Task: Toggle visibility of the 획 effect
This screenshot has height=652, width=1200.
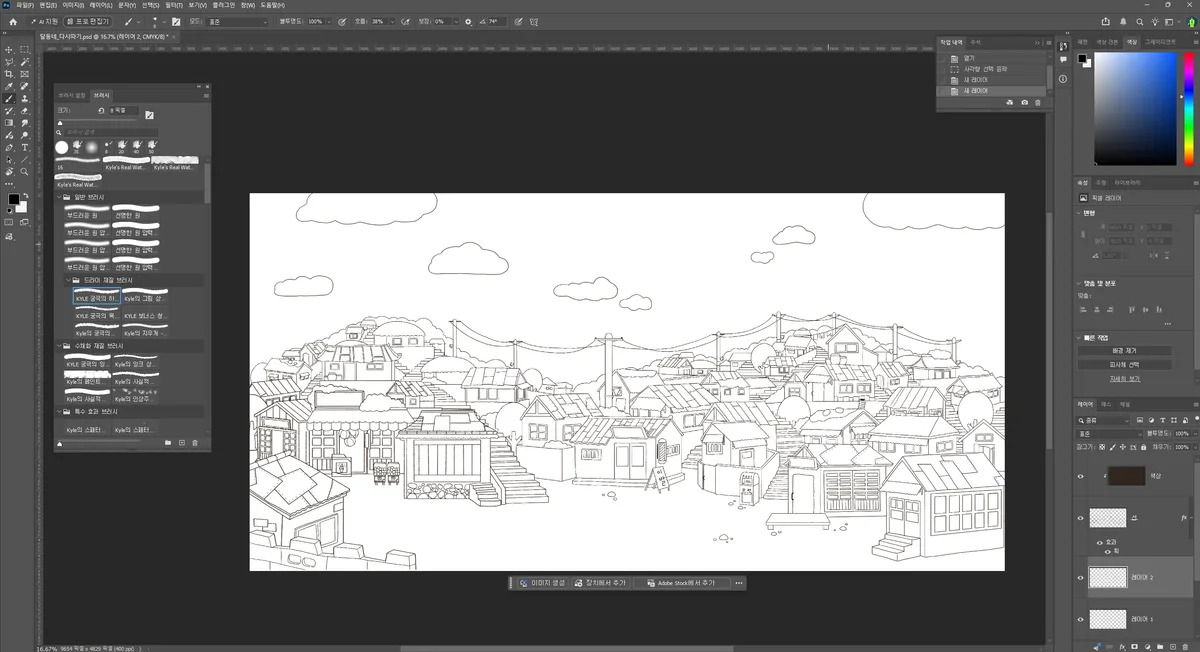Action: (x=1106, y=551)
